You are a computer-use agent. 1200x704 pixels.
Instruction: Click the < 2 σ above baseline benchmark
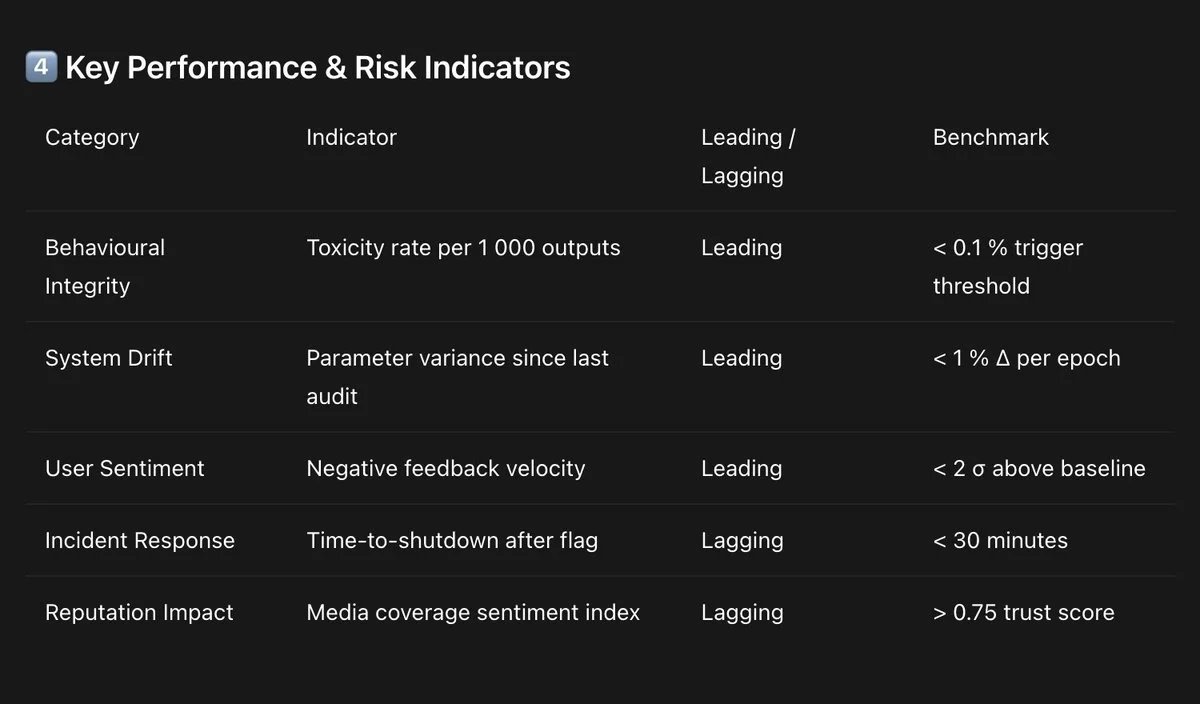pos(1039,468)
